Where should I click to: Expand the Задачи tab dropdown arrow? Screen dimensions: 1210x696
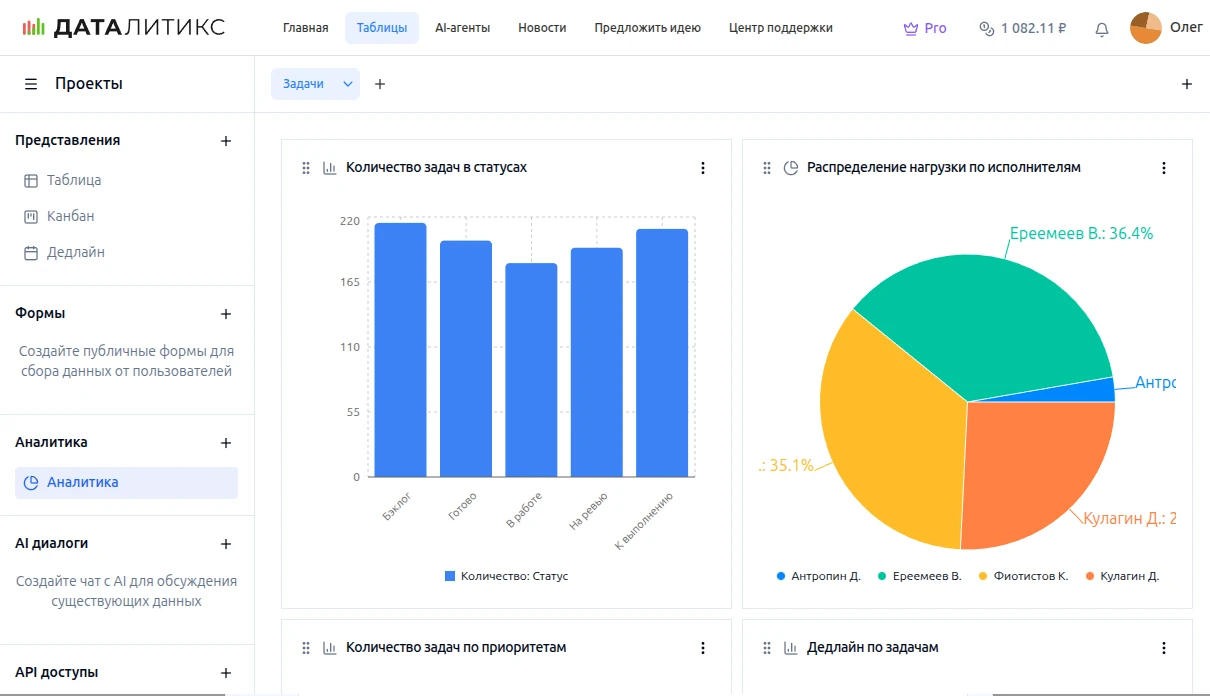[348, 84]
